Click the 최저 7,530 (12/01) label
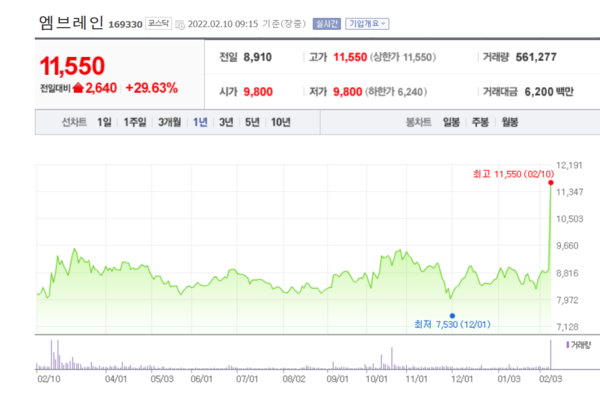The height and width of the screenshot is (397, 600). [x=452, y=325]
